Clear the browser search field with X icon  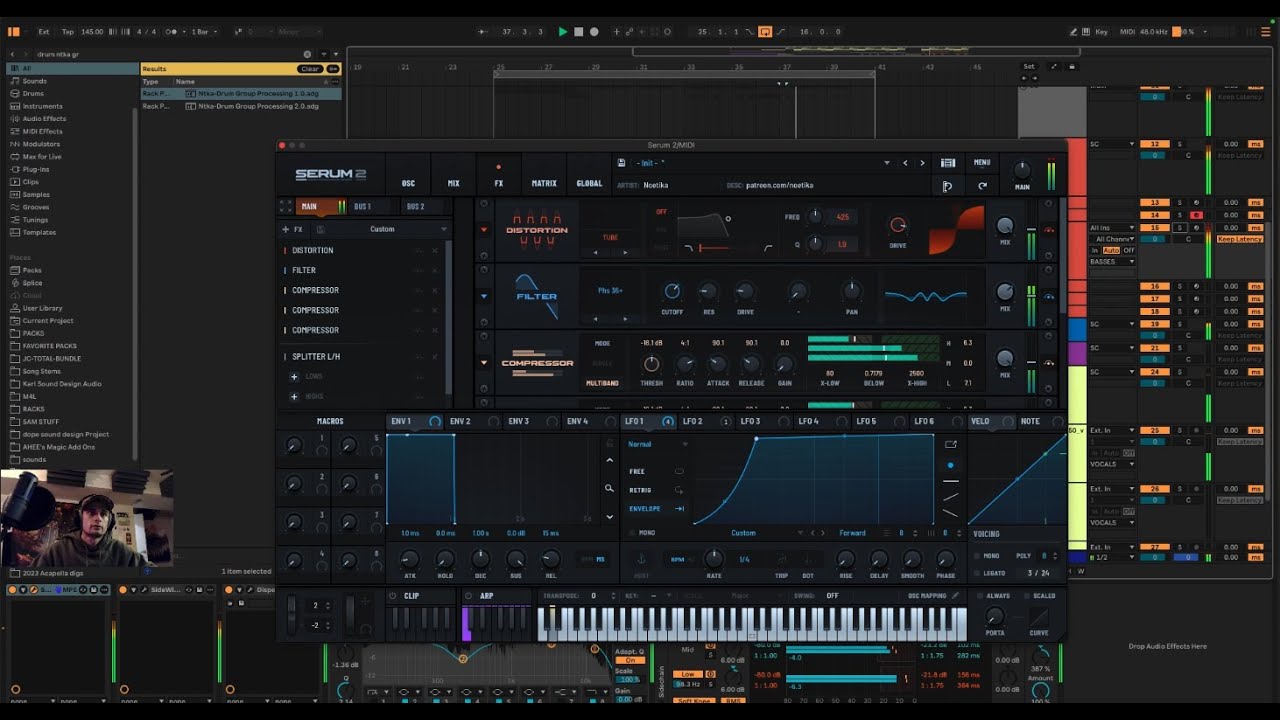coord(307,54)
